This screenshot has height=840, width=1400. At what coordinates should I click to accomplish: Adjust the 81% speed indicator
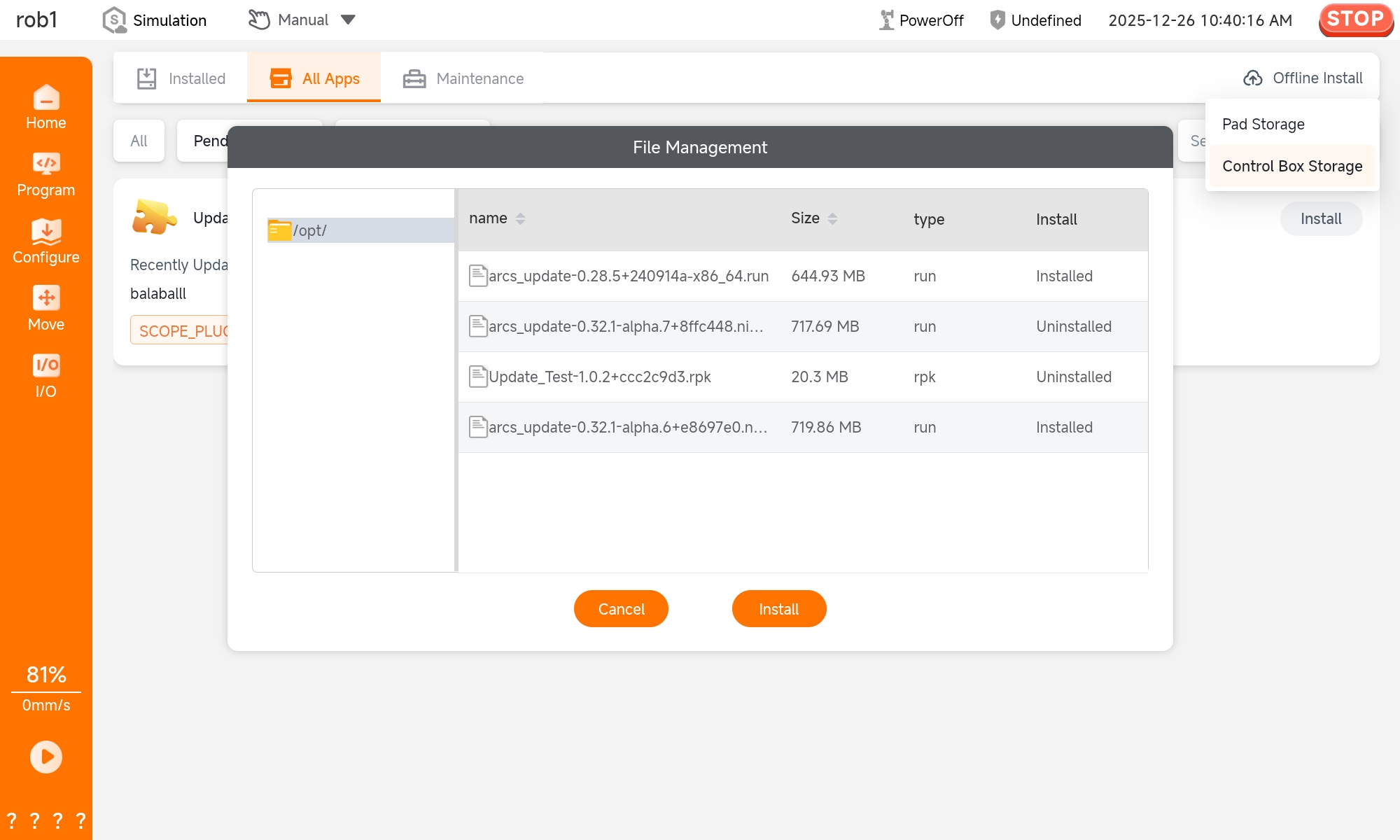(x=46, y=675)
